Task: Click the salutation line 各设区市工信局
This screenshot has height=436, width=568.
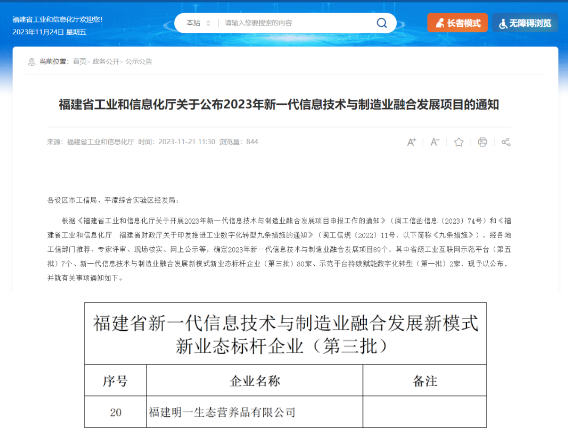Action: (113, 200)
